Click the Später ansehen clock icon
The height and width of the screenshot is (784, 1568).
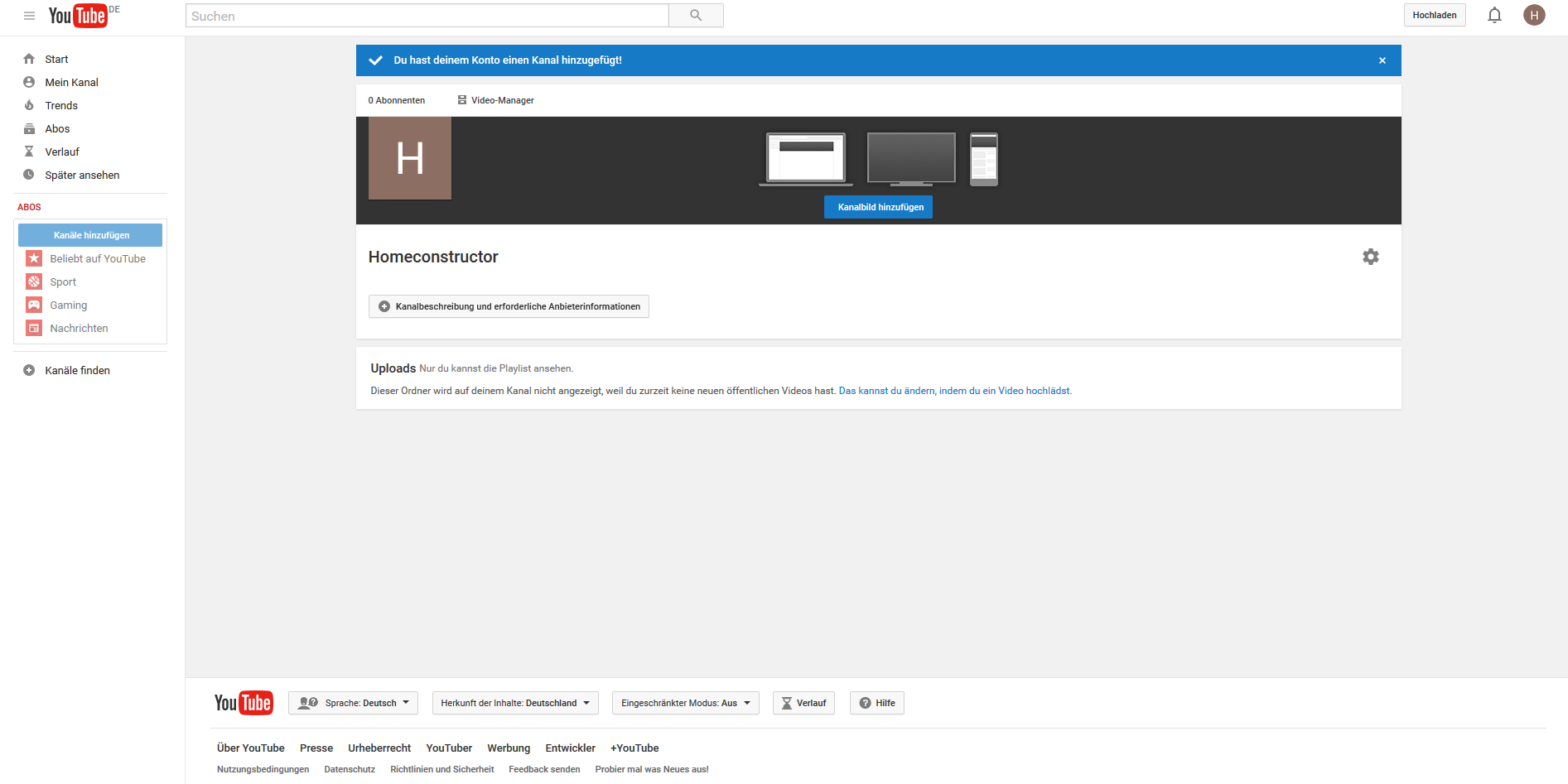[29, 175]
